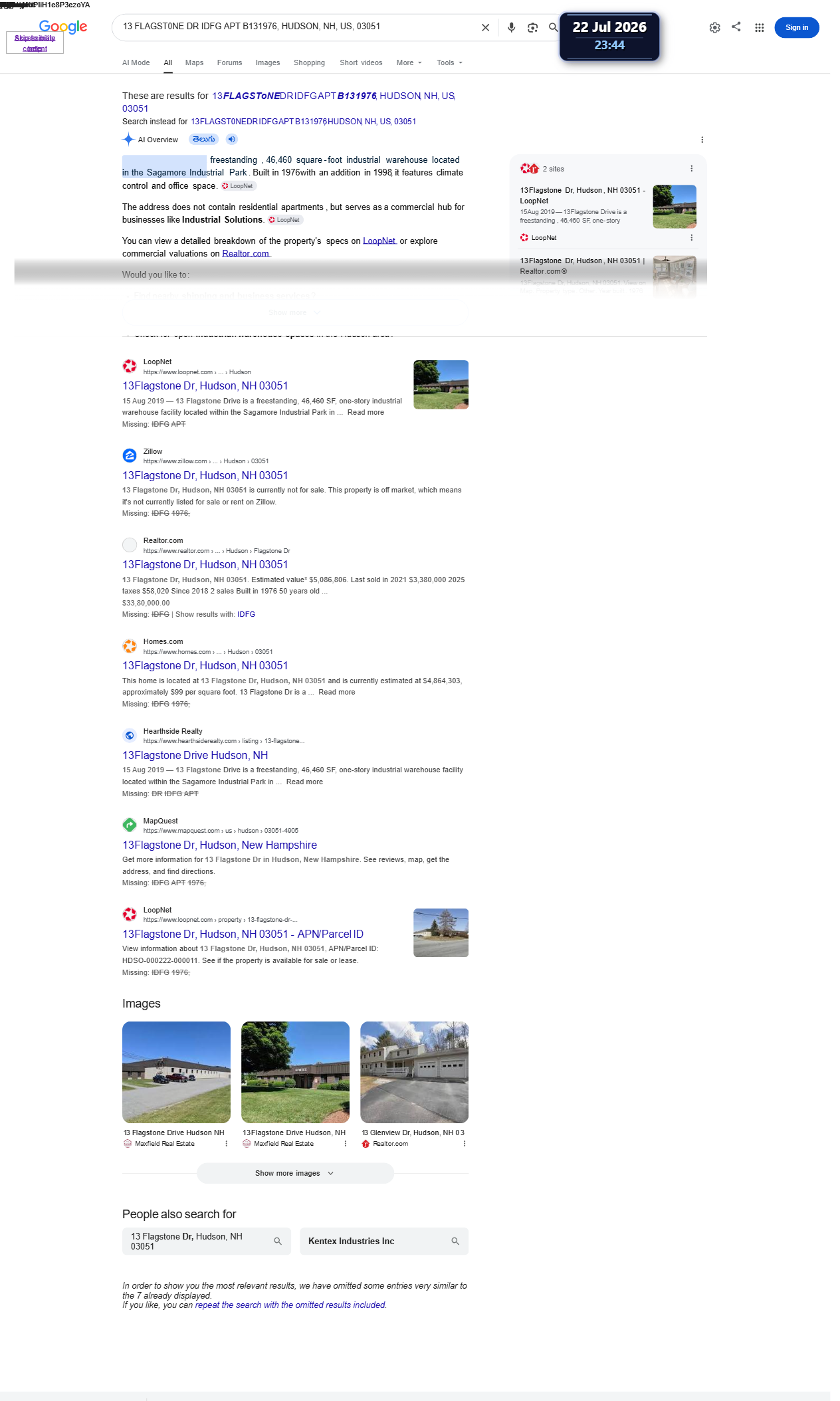The image size is (840, 1401).
Task: Open AI Overview three-dot options menu
Action: 702,140
